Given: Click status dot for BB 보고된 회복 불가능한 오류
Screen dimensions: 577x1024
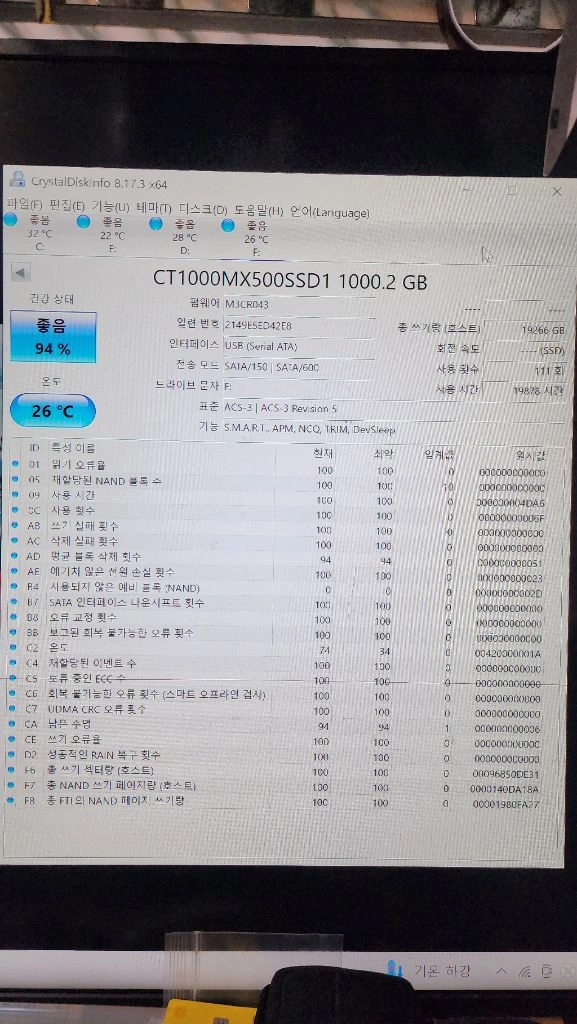Looking at the screenshot, I should tap(15, 632).
